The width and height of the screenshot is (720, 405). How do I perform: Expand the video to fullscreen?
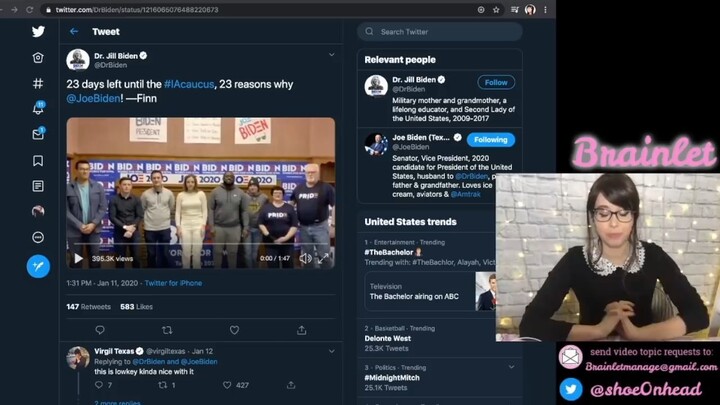pyautogui.click(x=323, y=259)
